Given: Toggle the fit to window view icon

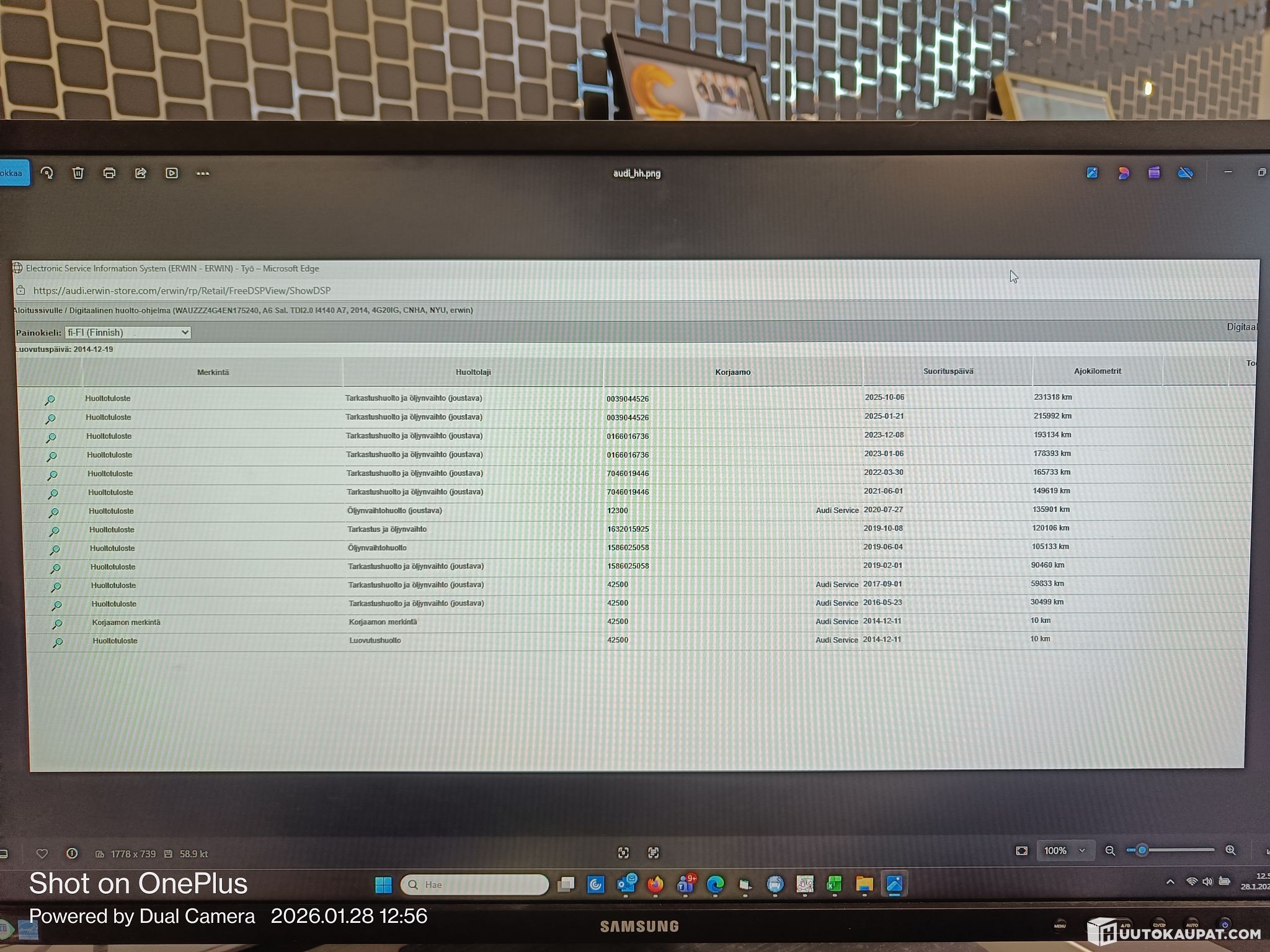Looking at the screenshot, I should pyautogui.click(x=1022, y=850).
